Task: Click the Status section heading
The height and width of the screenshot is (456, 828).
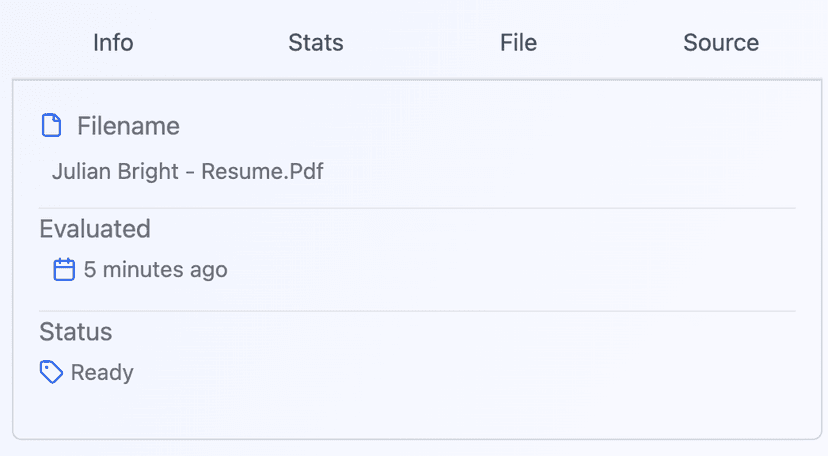Action: pyautogui.click(x=76, y=332)
